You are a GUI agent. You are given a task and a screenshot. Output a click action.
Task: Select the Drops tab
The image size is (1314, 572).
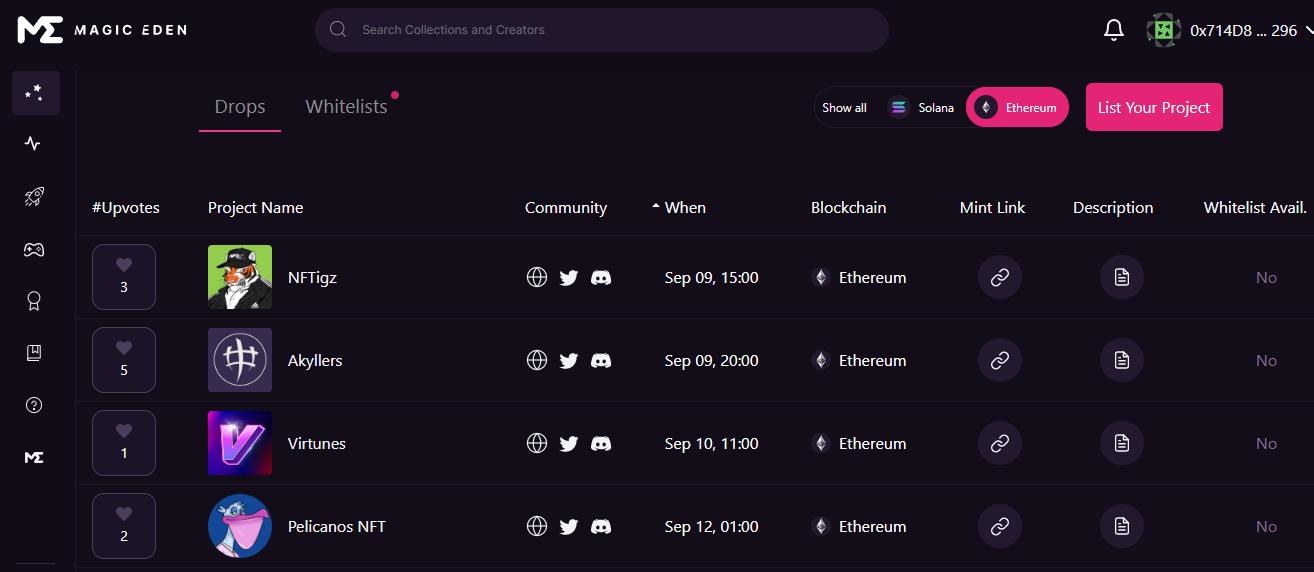coord(240,107)
